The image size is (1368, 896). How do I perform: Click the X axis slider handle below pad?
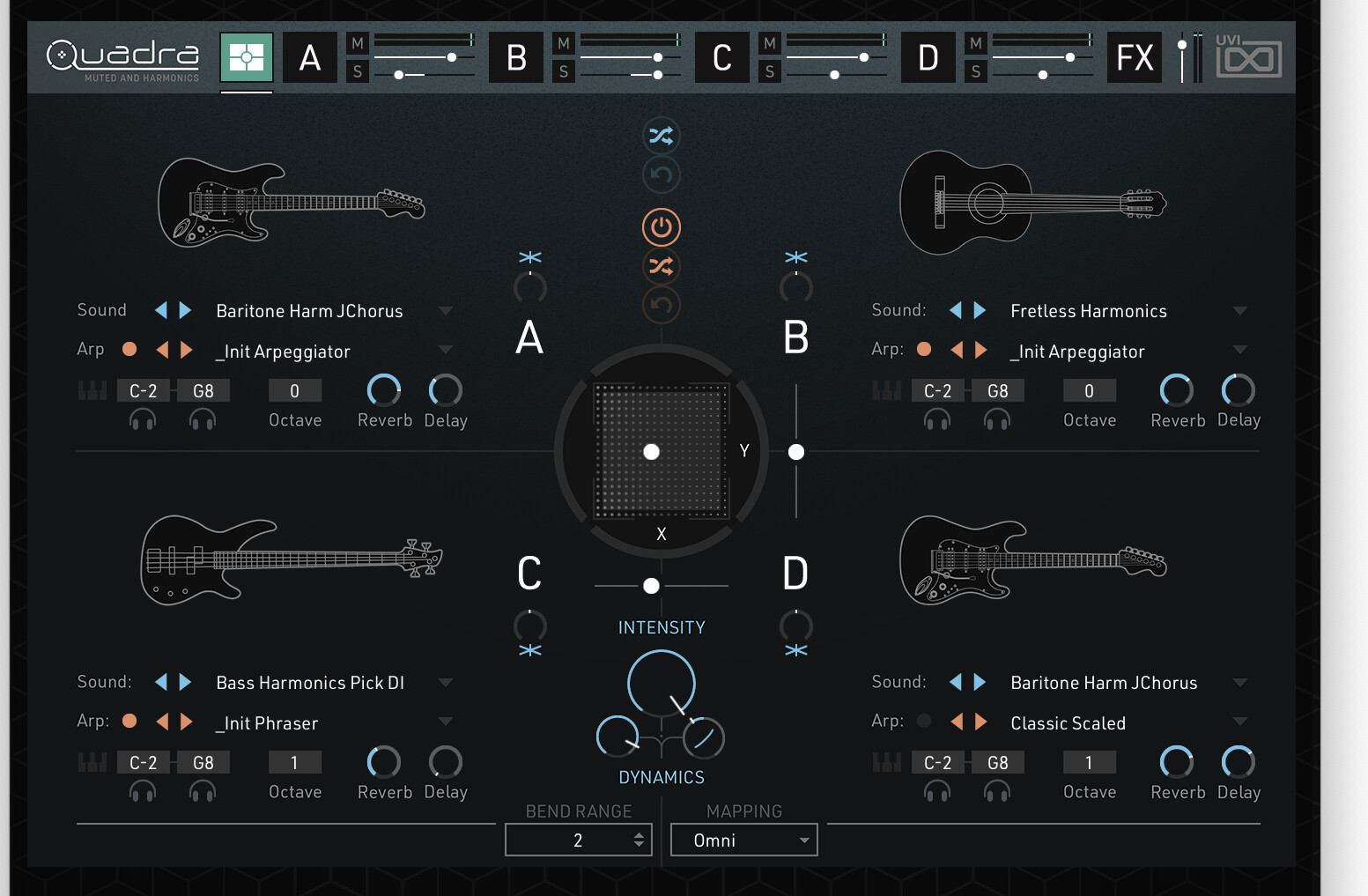coord(651,586)
